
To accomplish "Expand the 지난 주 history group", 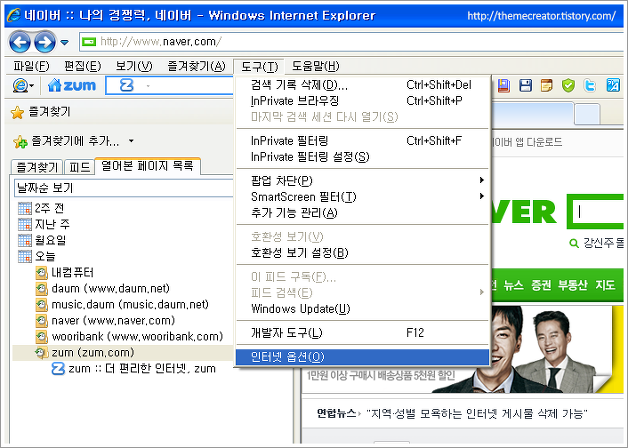I will (44, 224).
